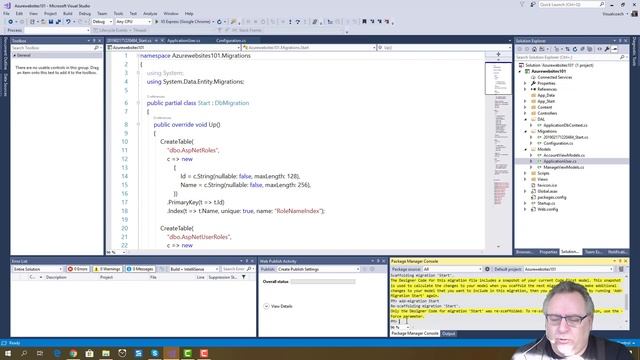Select Startup.cs in Solution Explorer
640x360 pixels.
click(x=546, y=203)
